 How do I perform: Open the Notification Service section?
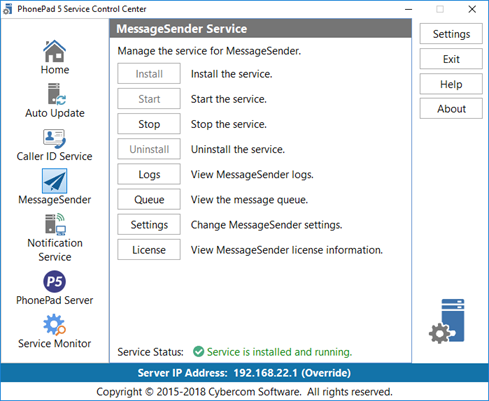pyautogui.click(x=55, y=238)
